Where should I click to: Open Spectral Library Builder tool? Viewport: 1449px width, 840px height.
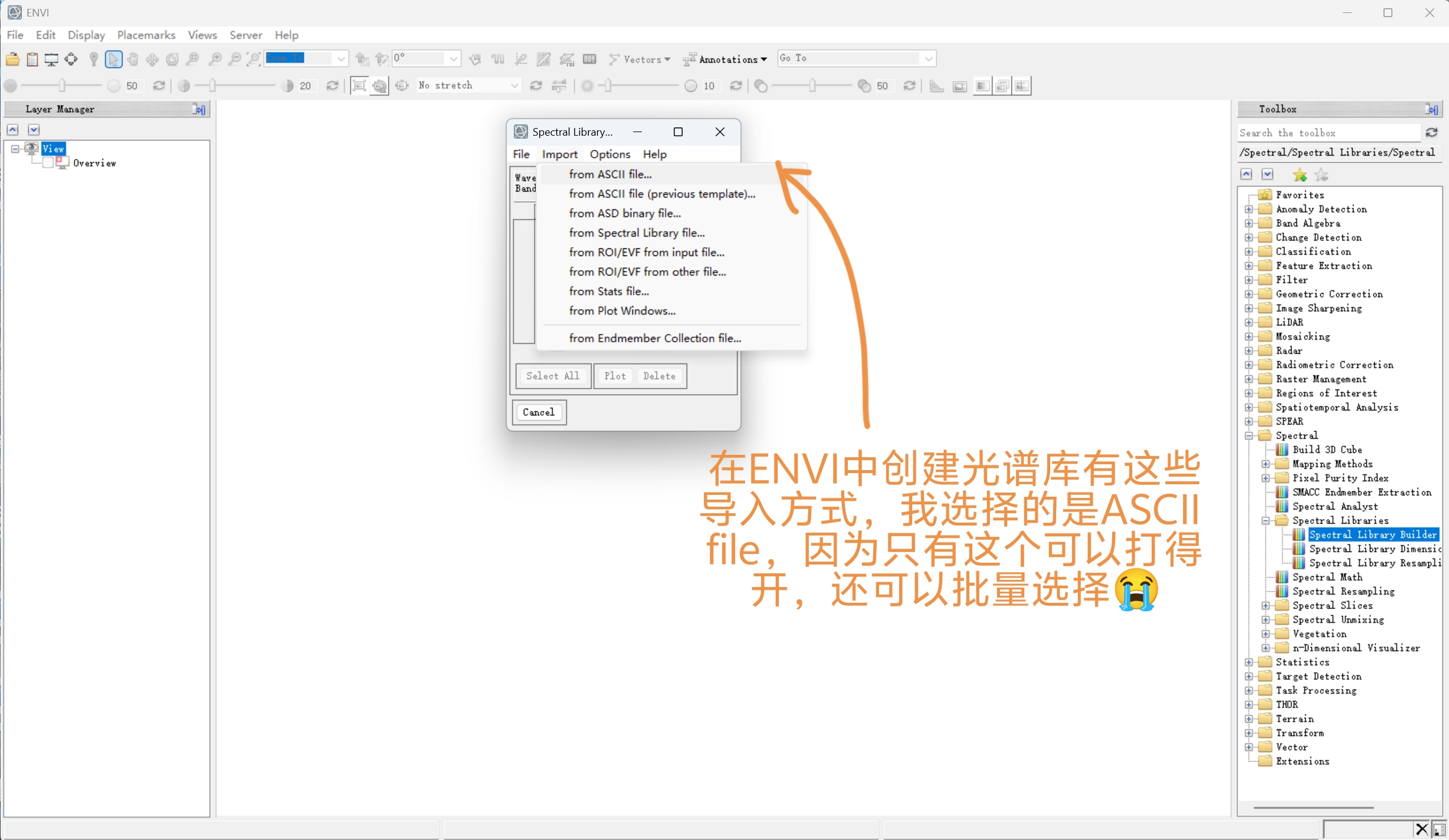coord(1372,535)
